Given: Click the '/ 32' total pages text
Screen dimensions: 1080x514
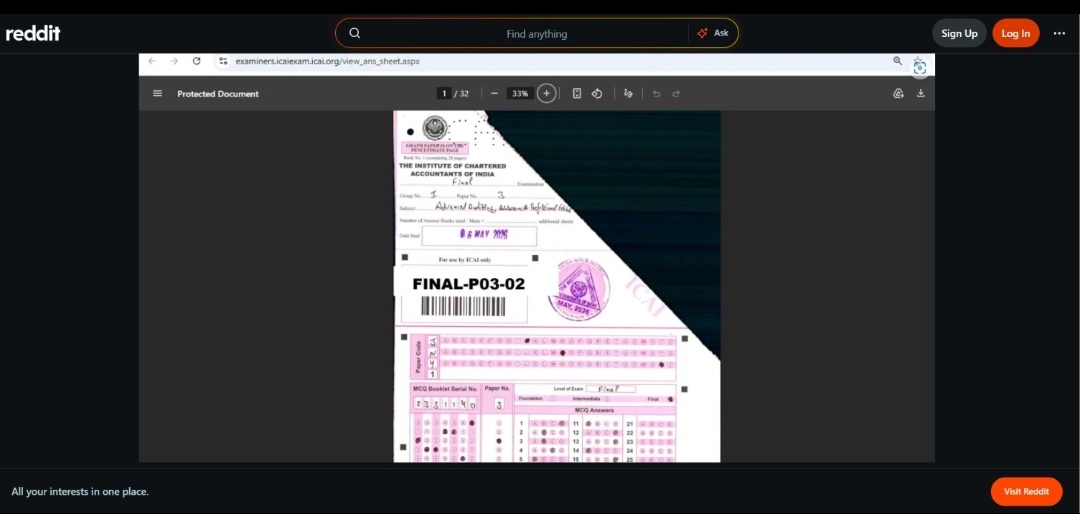Looking at the screenshot, I should [x=461, y=94].
